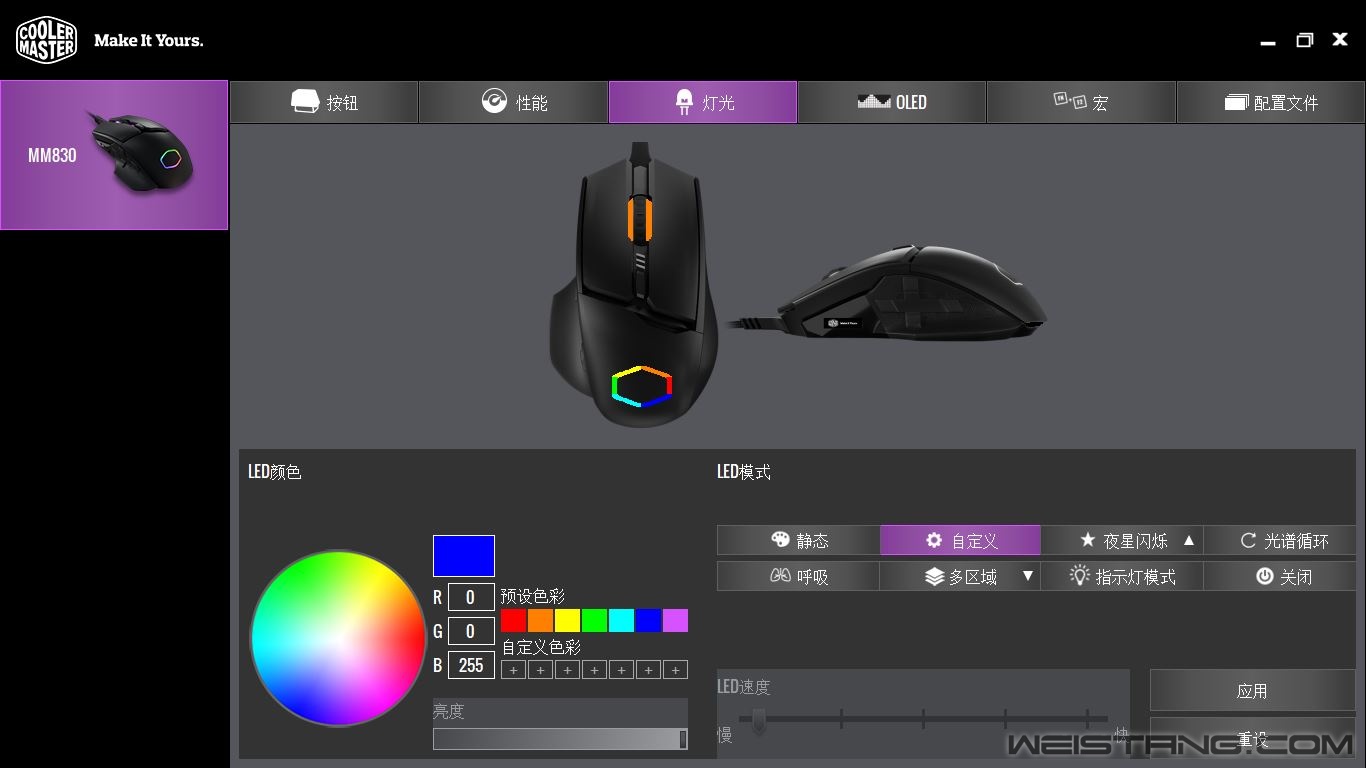Select the cyan preset color
The height and width of the screenshot is (768, 1366).
[x=621, y=620]
